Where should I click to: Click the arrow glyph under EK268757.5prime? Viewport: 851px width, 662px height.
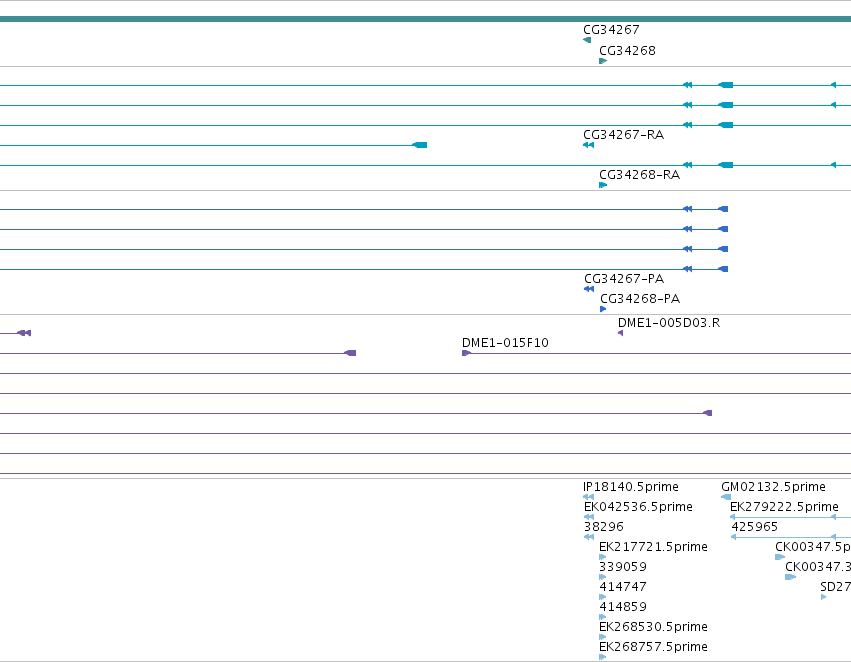click(x=602, y=657)
